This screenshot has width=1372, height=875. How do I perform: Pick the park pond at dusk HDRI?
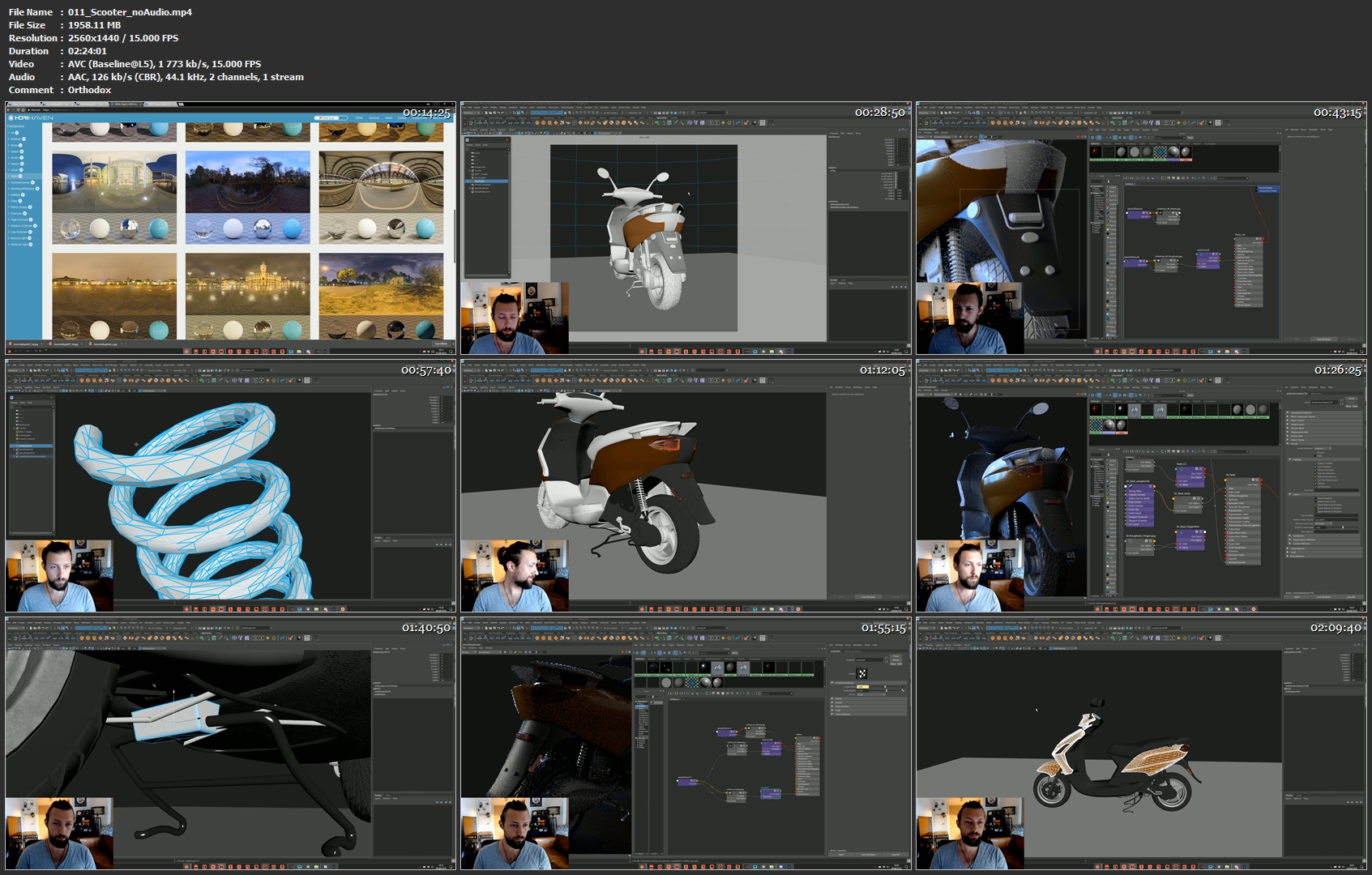[247, 197]
